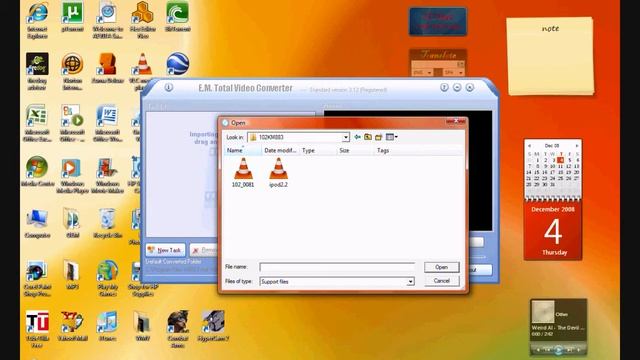Open the Recycle Bin

(107, 223)
